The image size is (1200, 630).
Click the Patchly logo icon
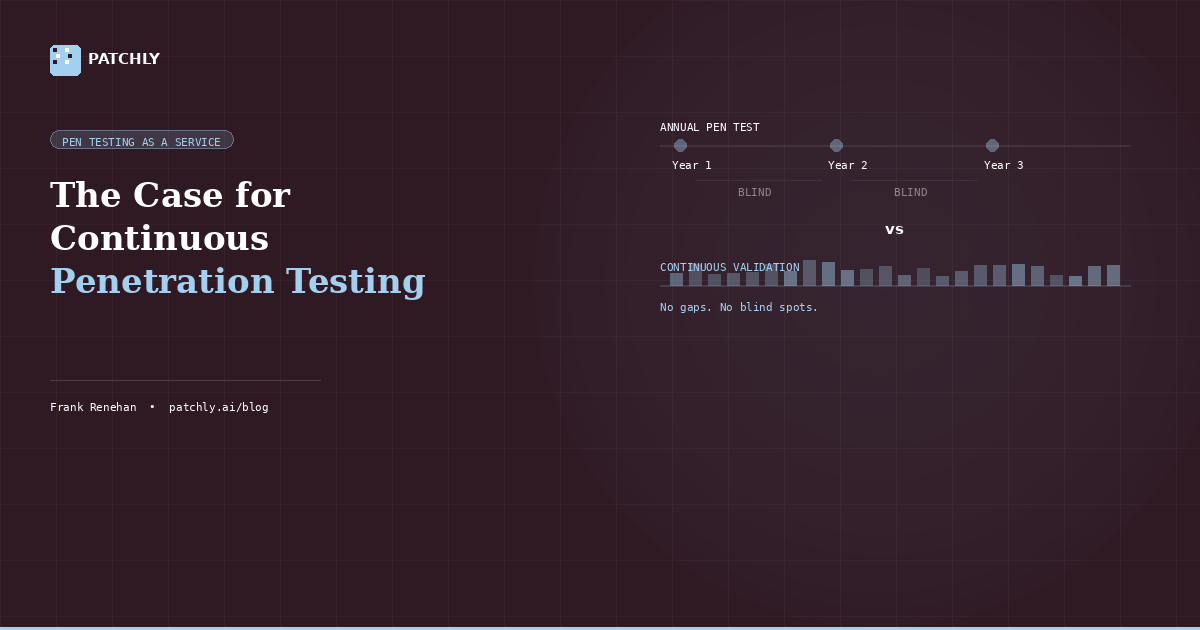[65, 60]
